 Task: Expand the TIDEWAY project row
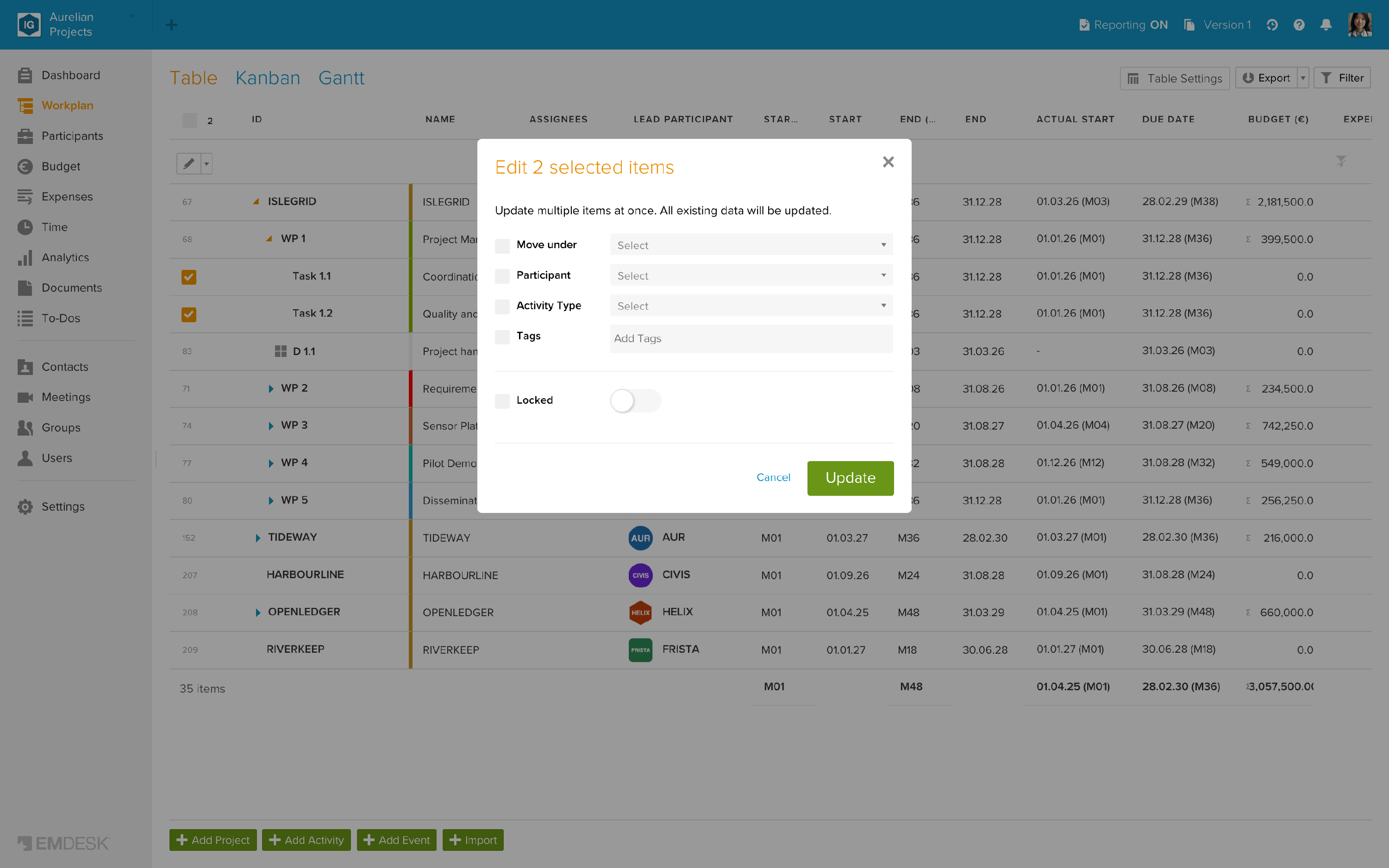[x=257, y=538]
